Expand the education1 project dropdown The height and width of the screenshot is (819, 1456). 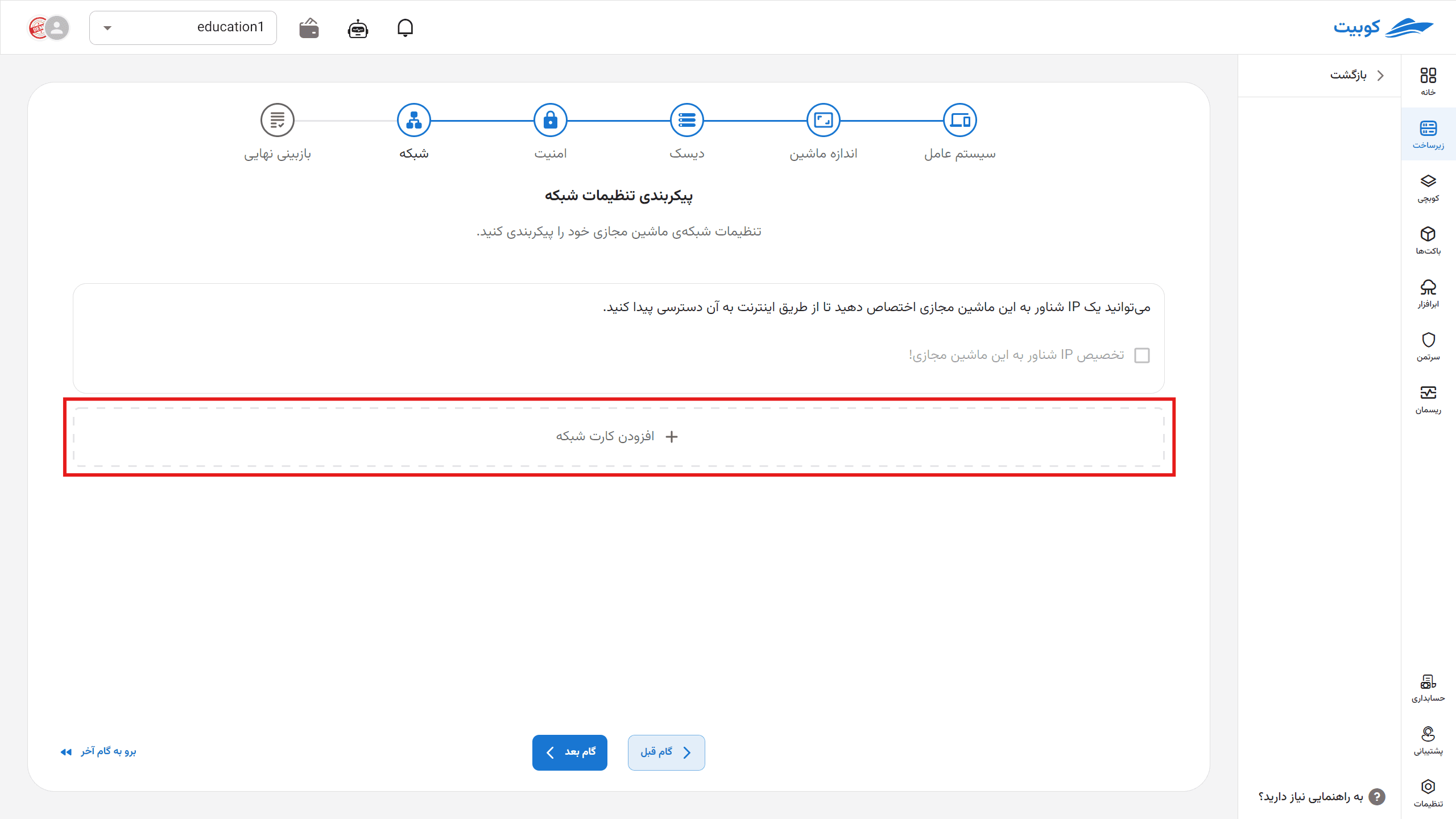(183, 27)
